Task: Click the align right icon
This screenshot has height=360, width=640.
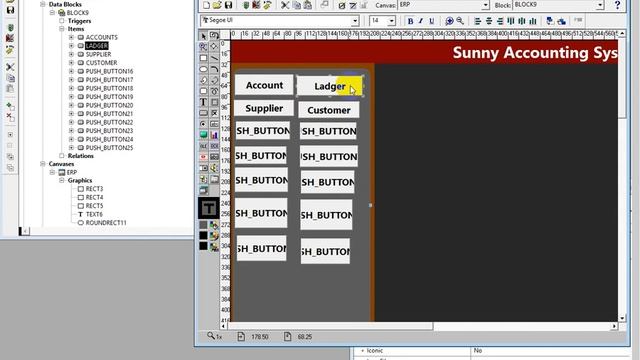Action: [500, 21]
